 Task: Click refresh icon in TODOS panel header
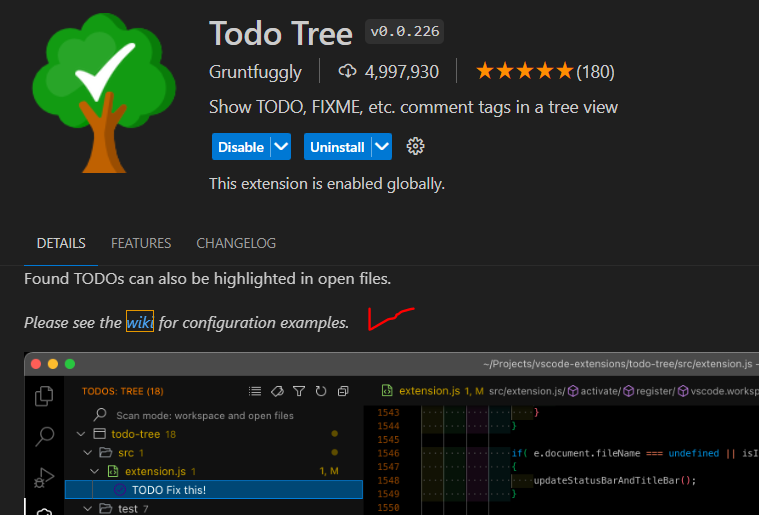pyautogui.click(x=321, y=391)
